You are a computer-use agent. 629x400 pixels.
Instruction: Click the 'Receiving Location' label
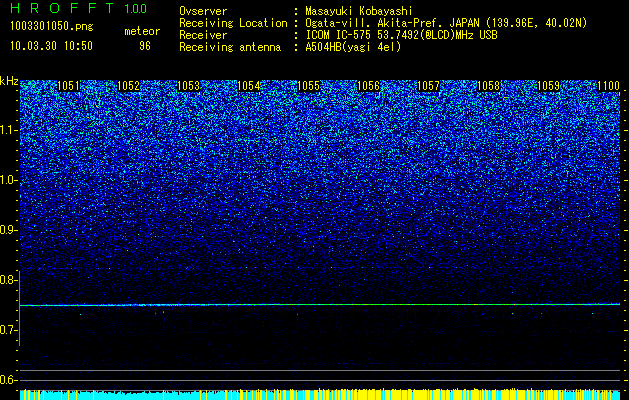click(x=233, y=23)
